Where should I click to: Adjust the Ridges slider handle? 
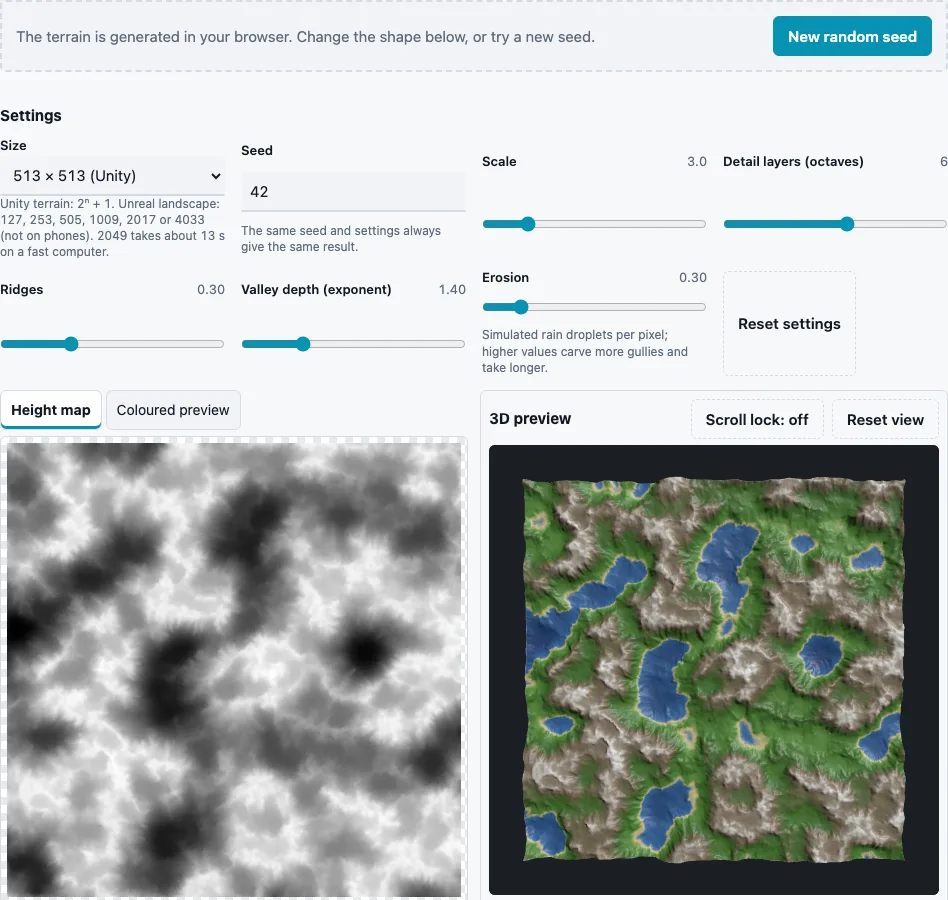tap(71, 344)
